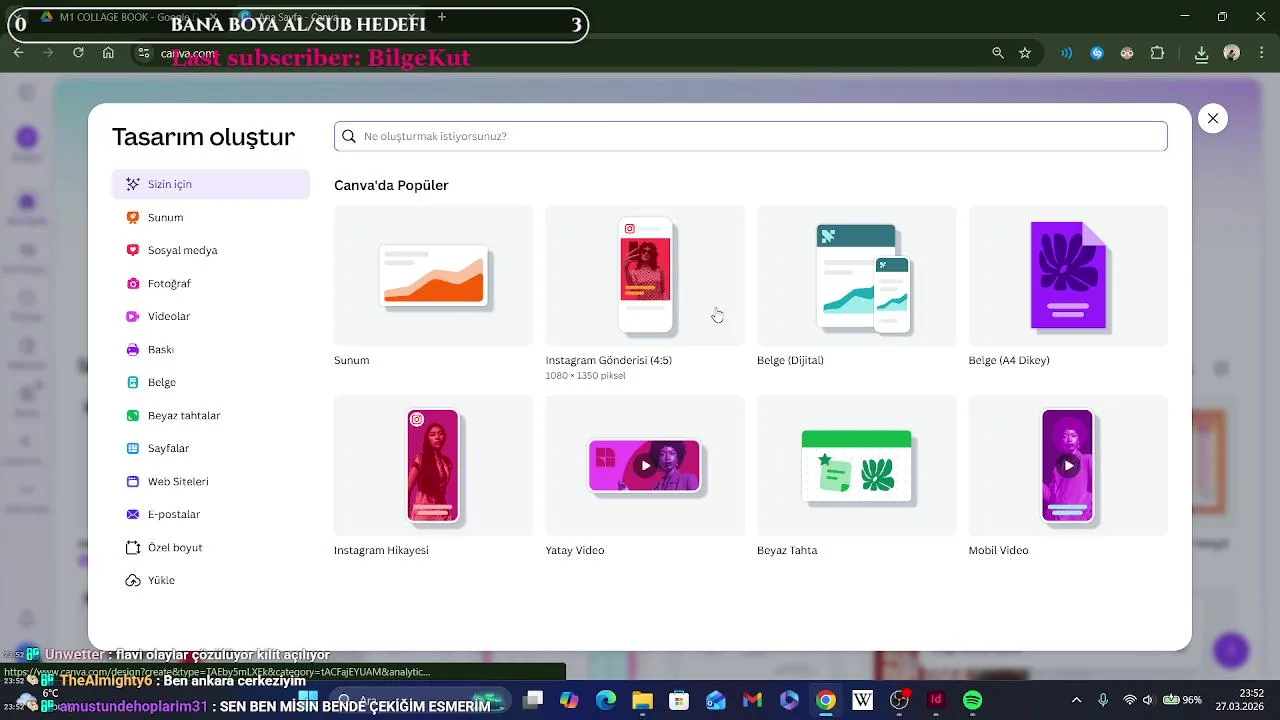This screenshot has width=1280, height=720.
Task: Open the Chrome profile avatar
Action: (x=1232, y=53)
